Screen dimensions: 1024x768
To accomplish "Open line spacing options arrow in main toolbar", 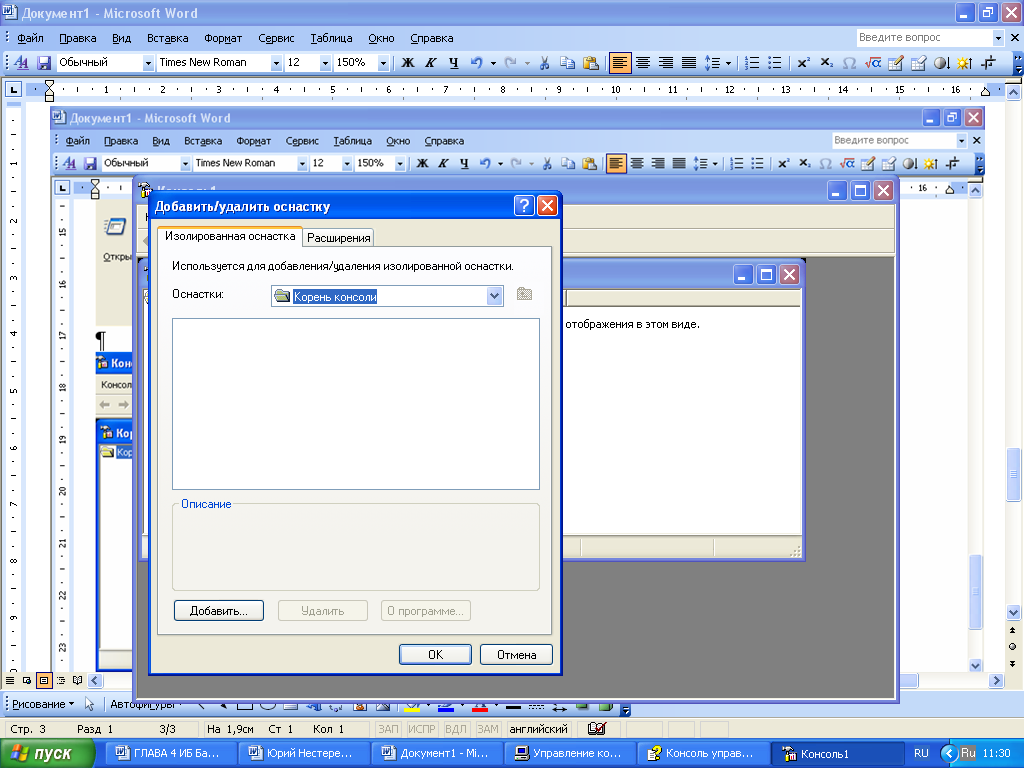I will point(728,63).
